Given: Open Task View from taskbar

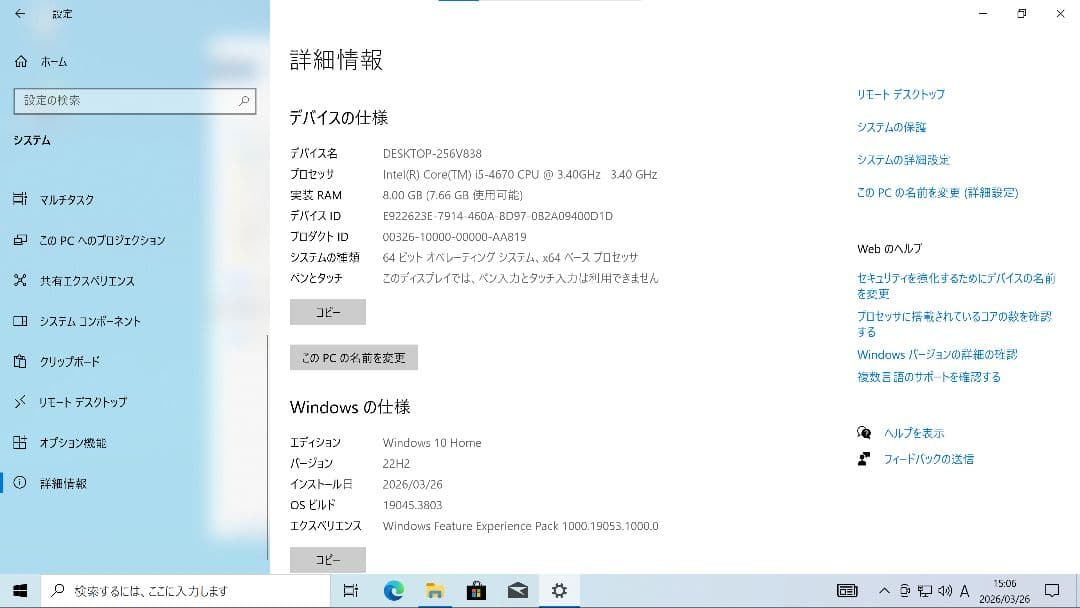Looking at the screenshot, I should 351,591.
